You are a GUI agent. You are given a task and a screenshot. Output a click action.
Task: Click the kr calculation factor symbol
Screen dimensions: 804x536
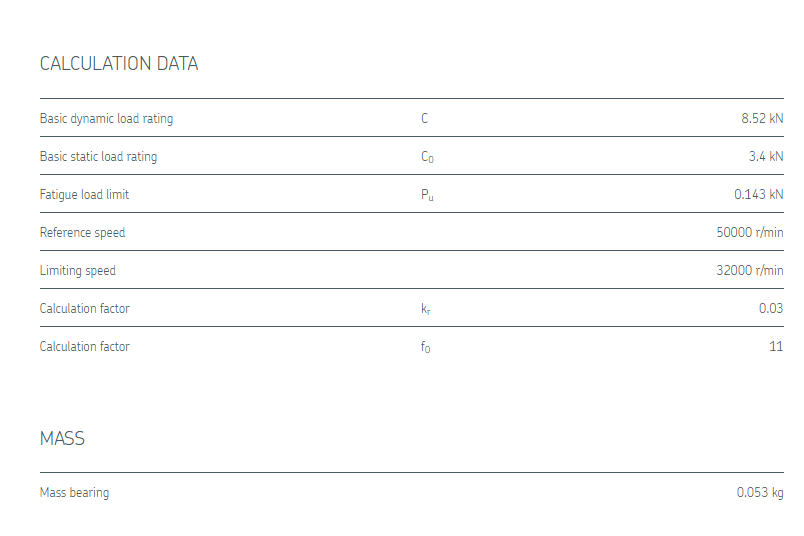[426, 309]
